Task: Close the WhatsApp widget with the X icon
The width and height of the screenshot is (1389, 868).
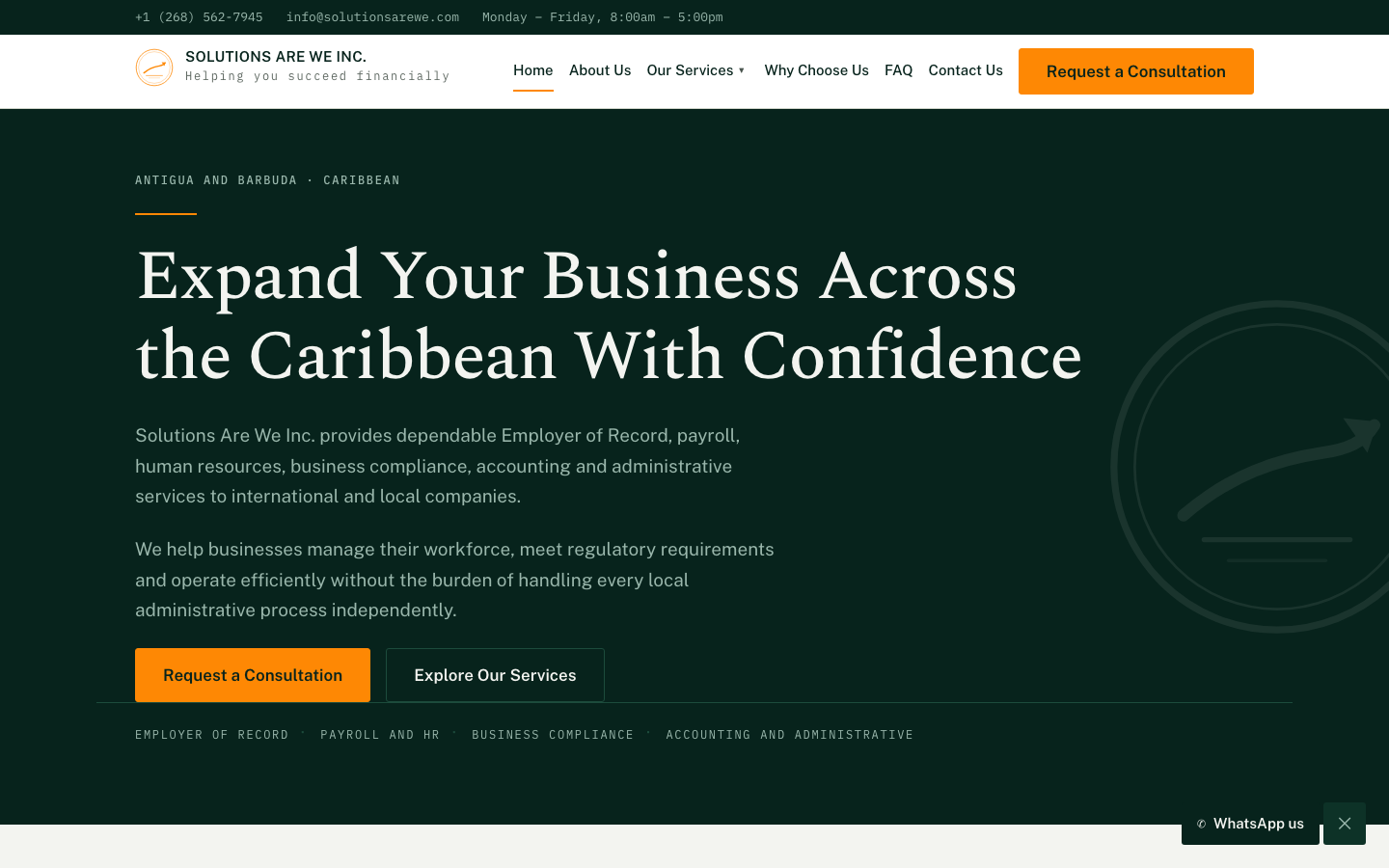Action: (x=1345, y=824)
